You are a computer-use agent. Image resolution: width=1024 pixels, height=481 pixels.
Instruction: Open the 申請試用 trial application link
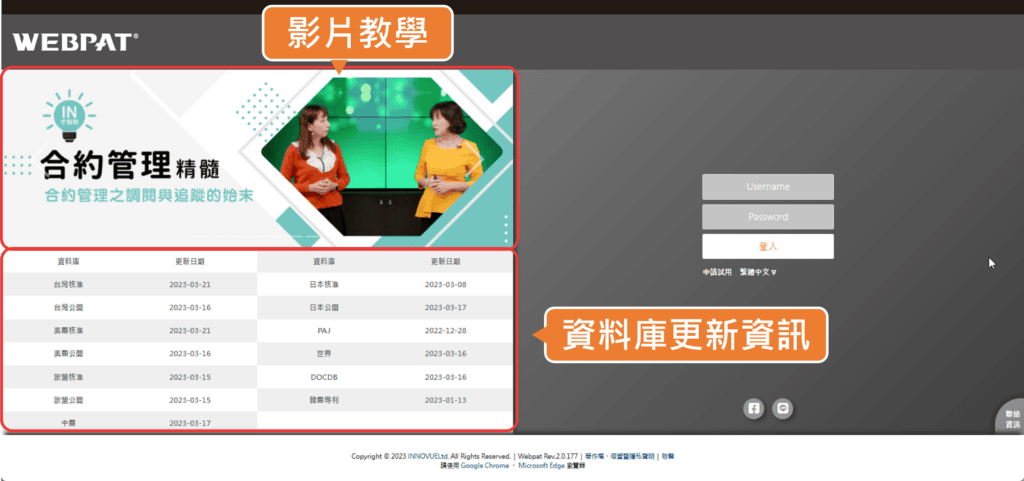coord(717,272)
